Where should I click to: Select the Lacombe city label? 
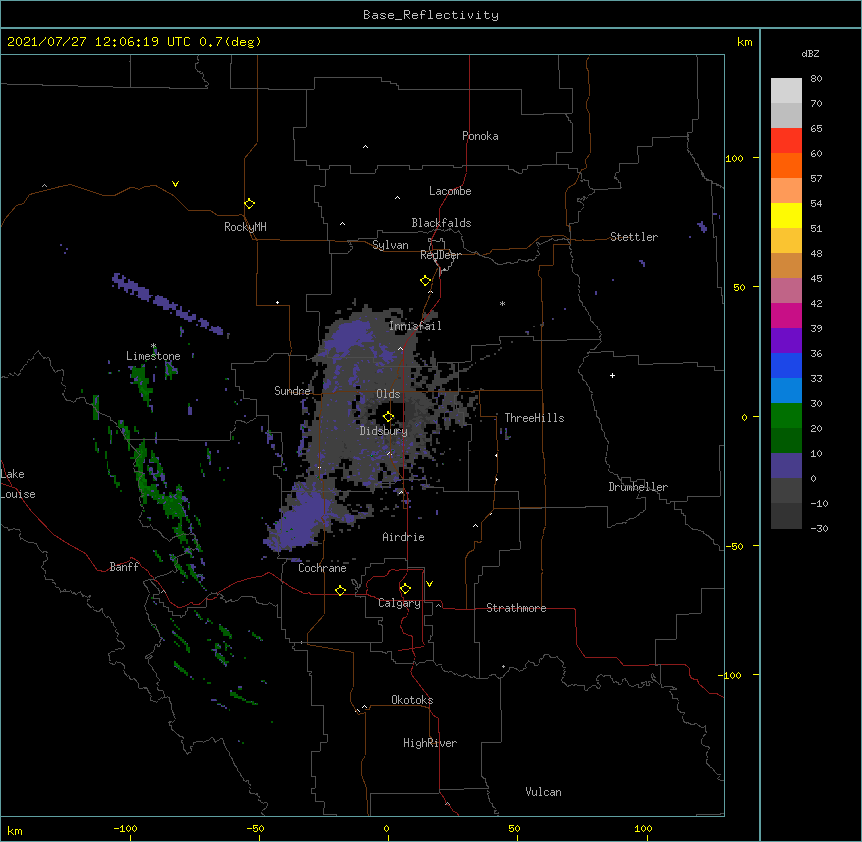450,191
